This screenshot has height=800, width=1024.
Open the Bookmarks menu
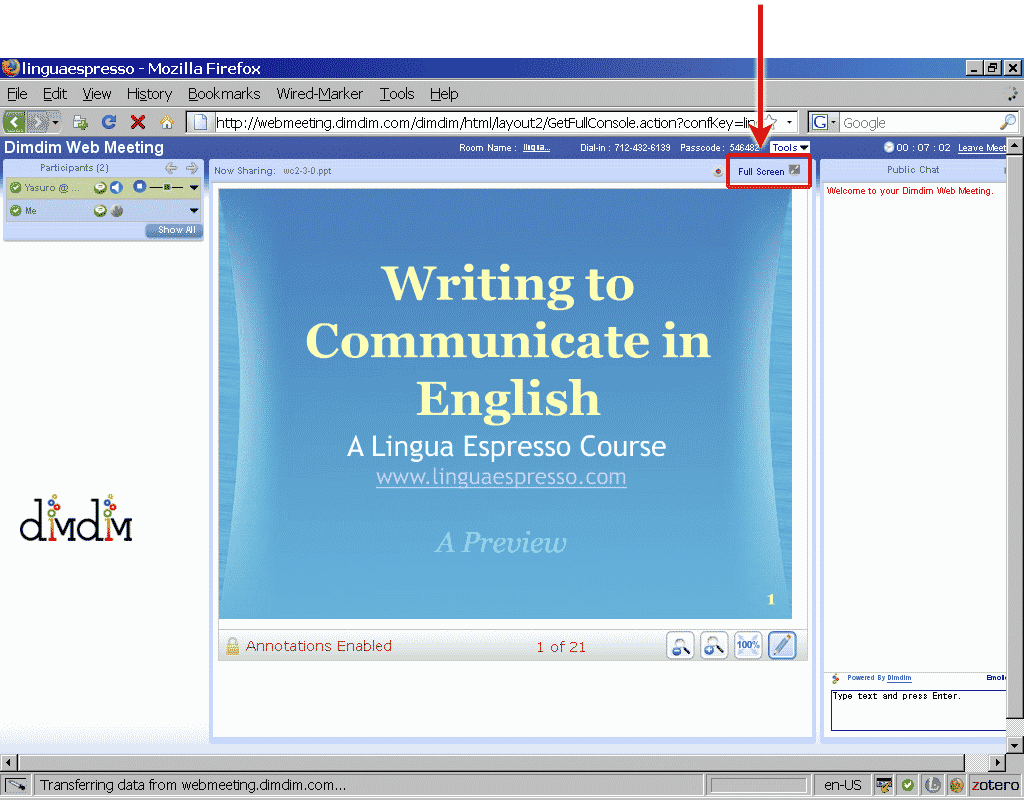click(224, 94)
